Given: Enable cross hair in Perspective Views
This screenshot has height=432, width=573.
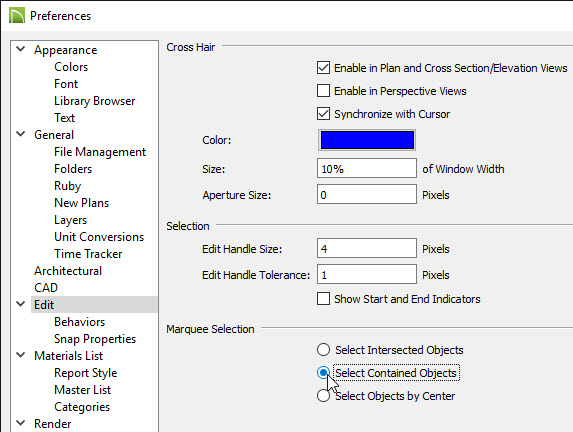Looking at the screenshot, I should [x=323, y=91].
